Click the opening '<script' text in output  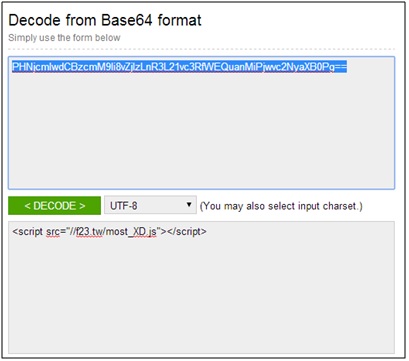27,231
